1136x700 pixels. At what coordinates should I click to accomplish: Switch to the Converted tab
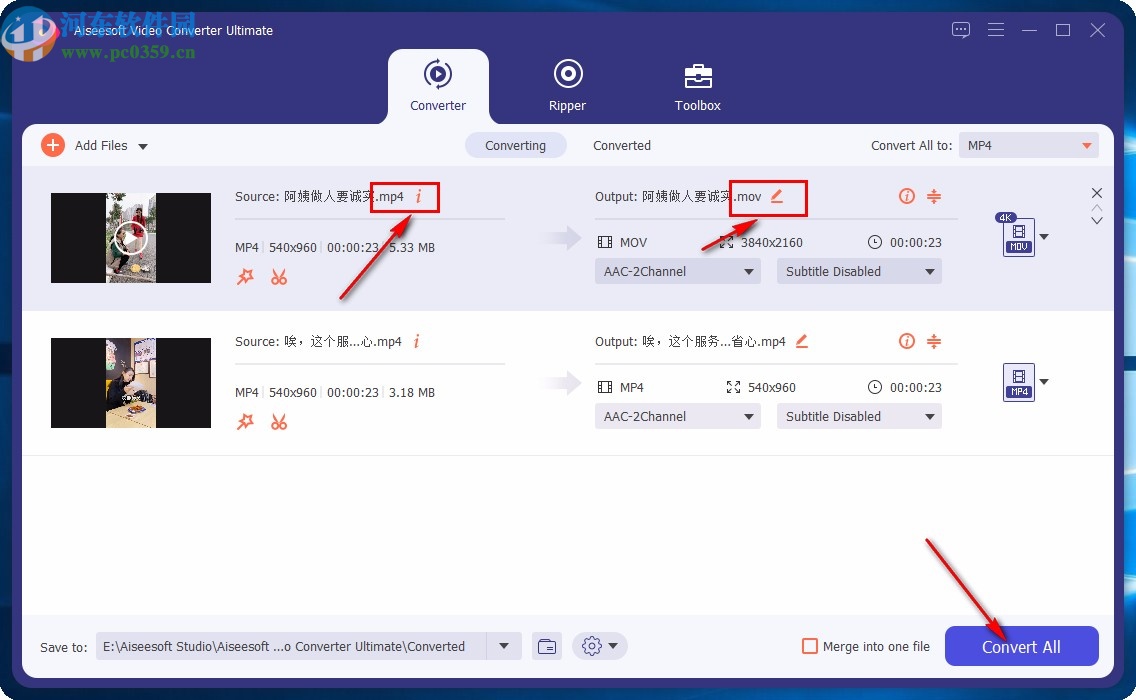(621, 145)
